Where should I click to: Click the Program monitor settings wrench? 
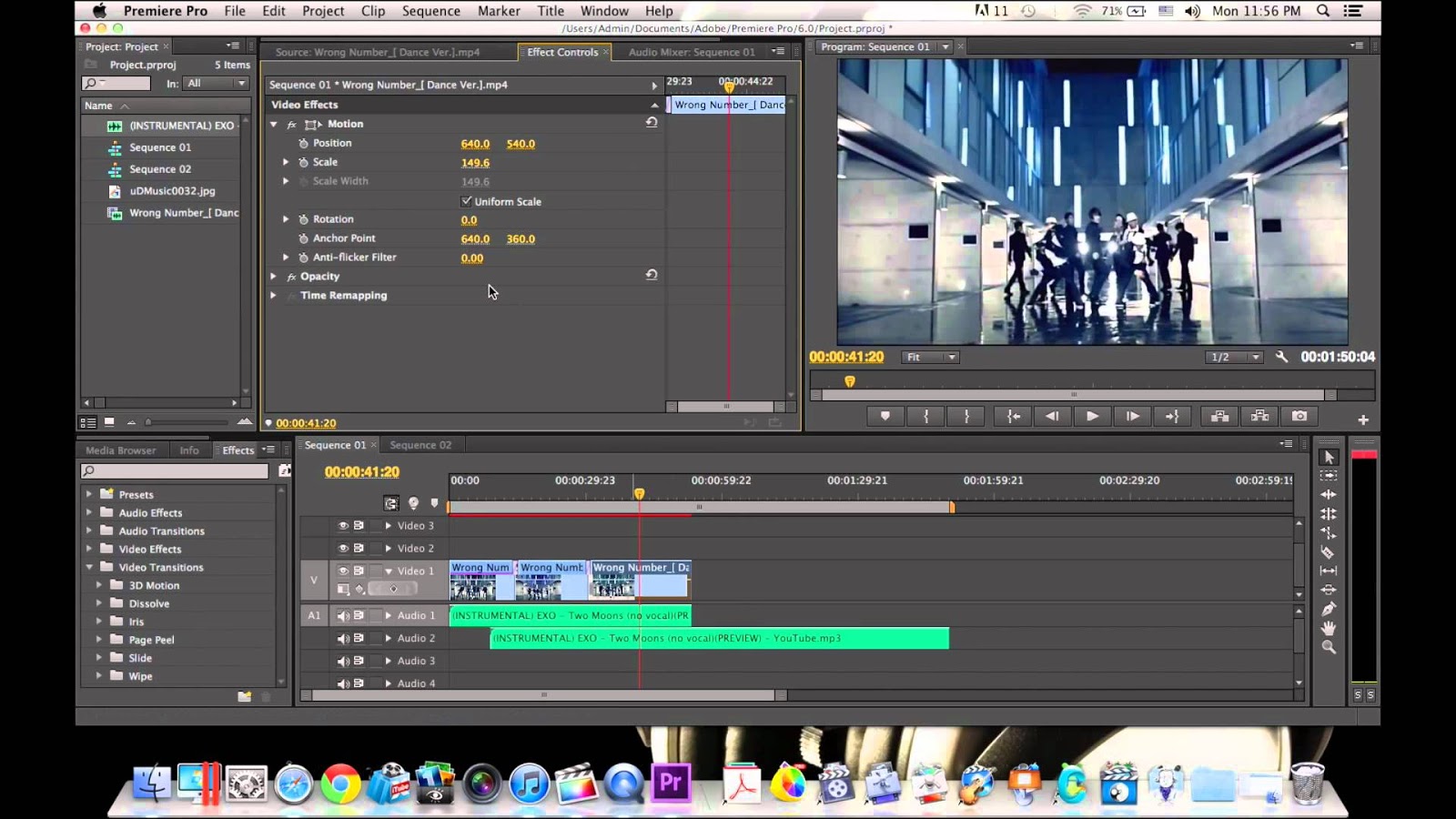pyautogui.click(x=1281, y=357)
